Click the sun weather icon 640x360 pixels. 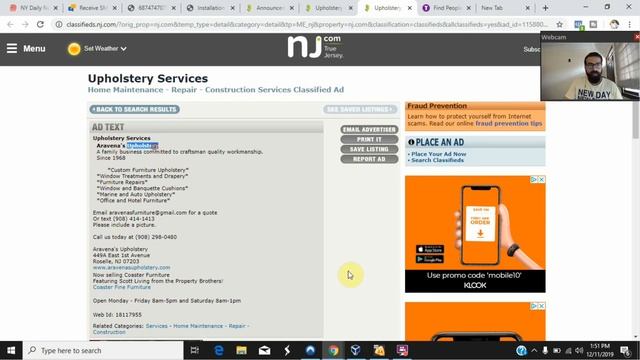tap(74, 49)
